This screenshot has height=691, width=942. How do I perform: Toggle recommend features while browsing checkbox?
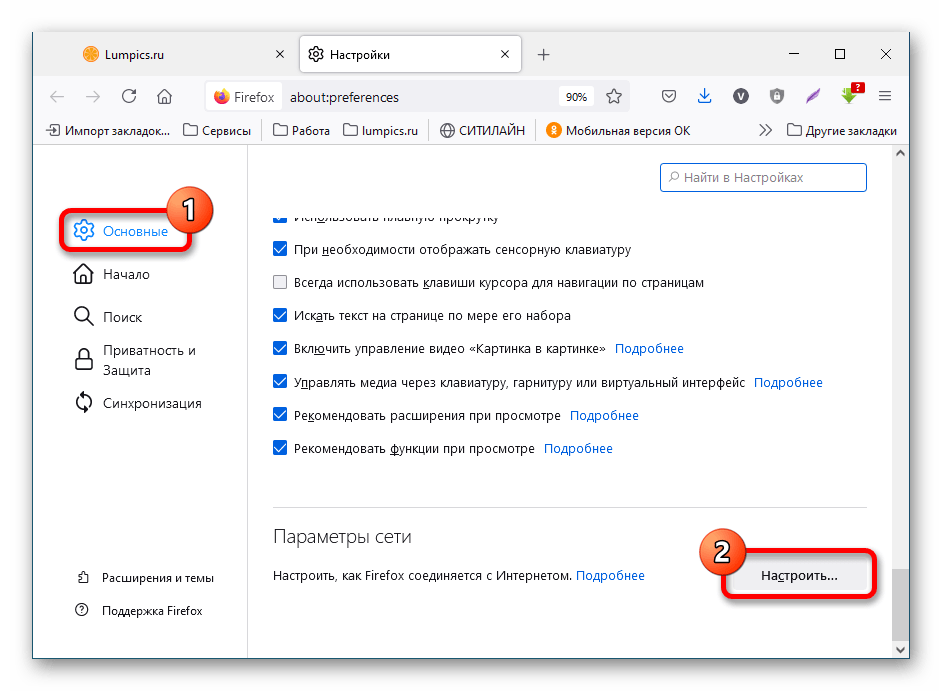(x=280, y=448)
